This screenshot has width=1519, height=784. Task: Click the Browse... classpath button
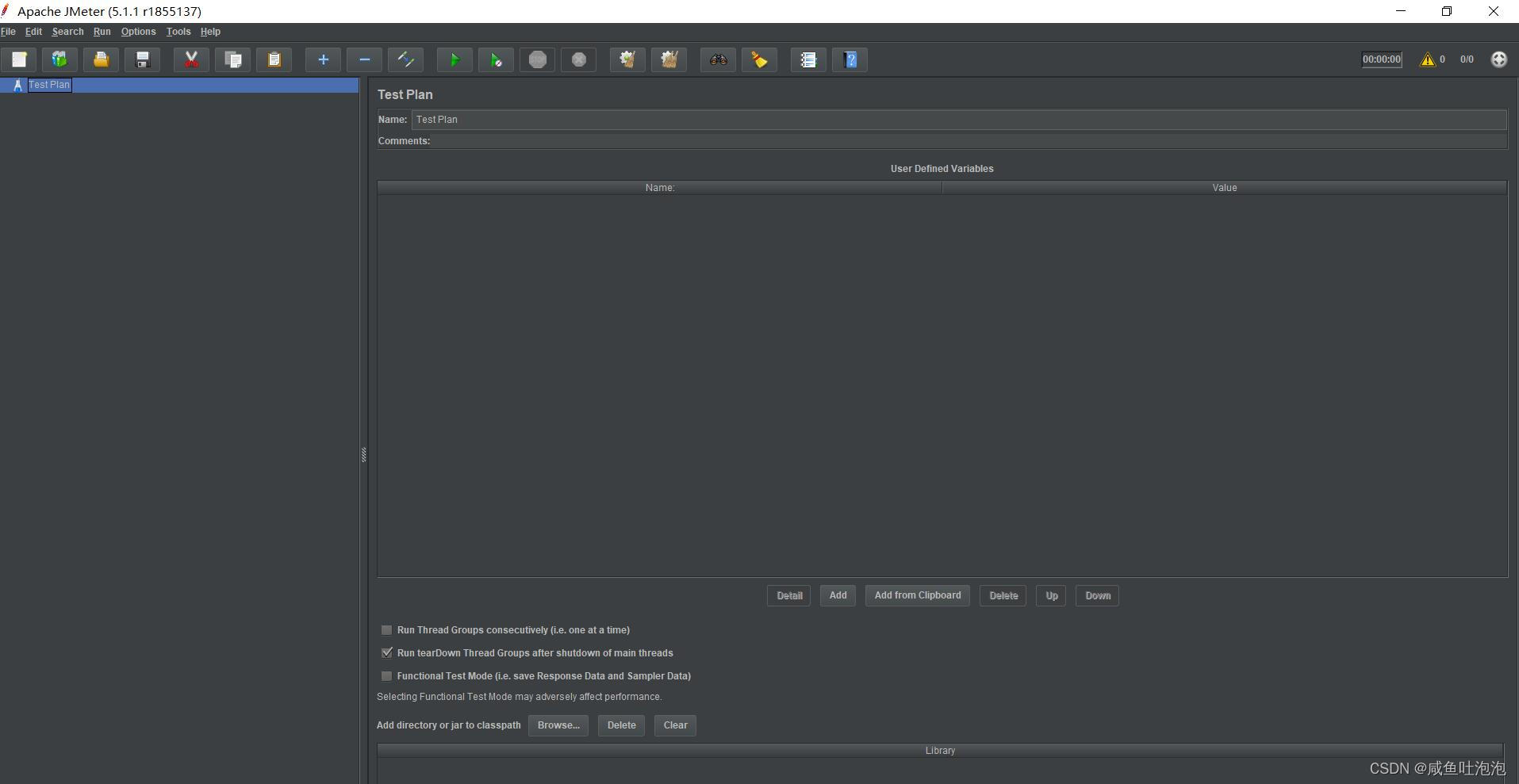[558, 725]
